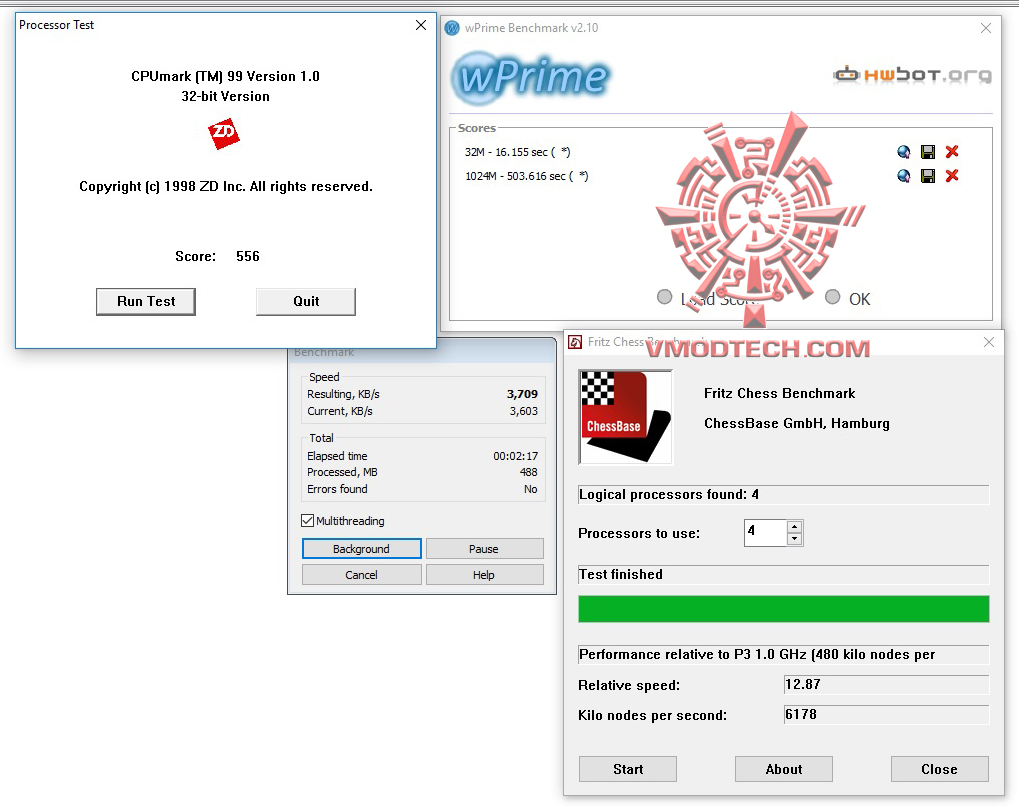Click the Close button in Fritz Chess
This screenshot has width=1019, height=806.
point(940,769)
